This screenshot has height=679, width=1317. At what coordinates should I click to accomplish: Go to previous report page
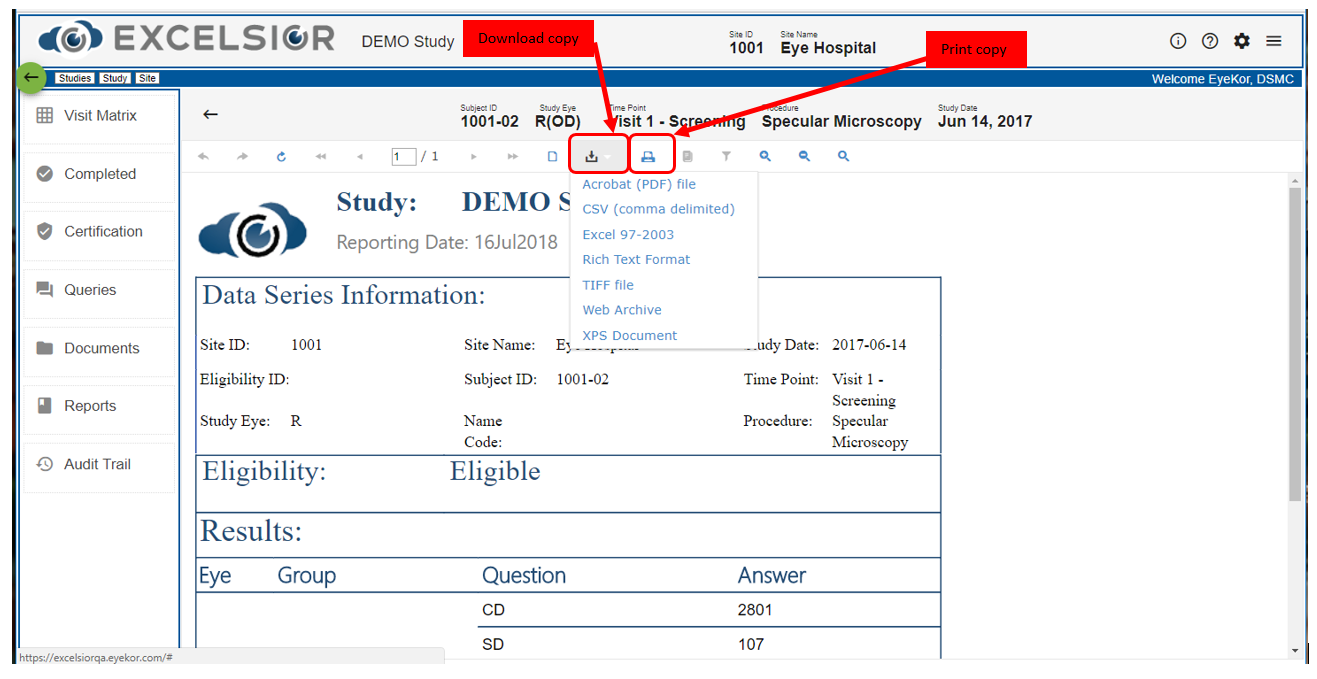(x=360, y=156)
